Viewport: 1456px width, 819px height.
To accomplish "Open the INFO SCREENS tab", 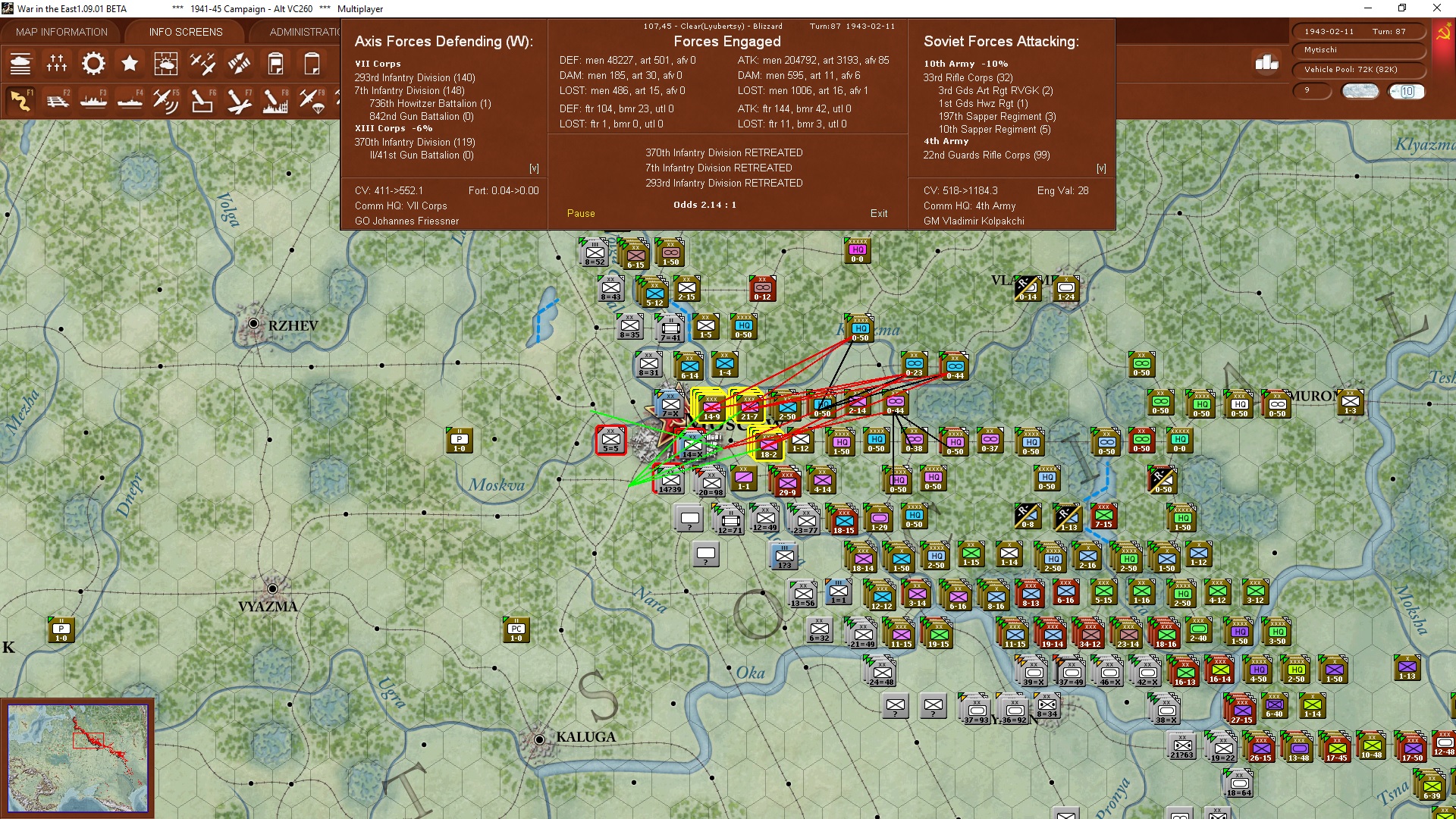I will (186, 32).
